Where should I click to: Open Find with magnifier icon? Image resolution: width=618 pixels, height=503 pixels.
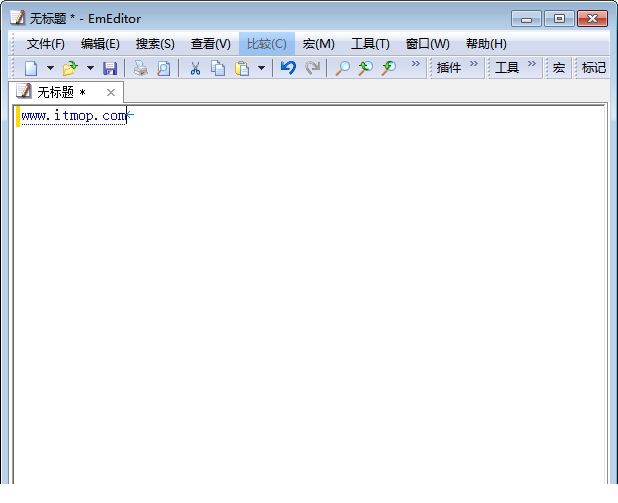(343, 68)
